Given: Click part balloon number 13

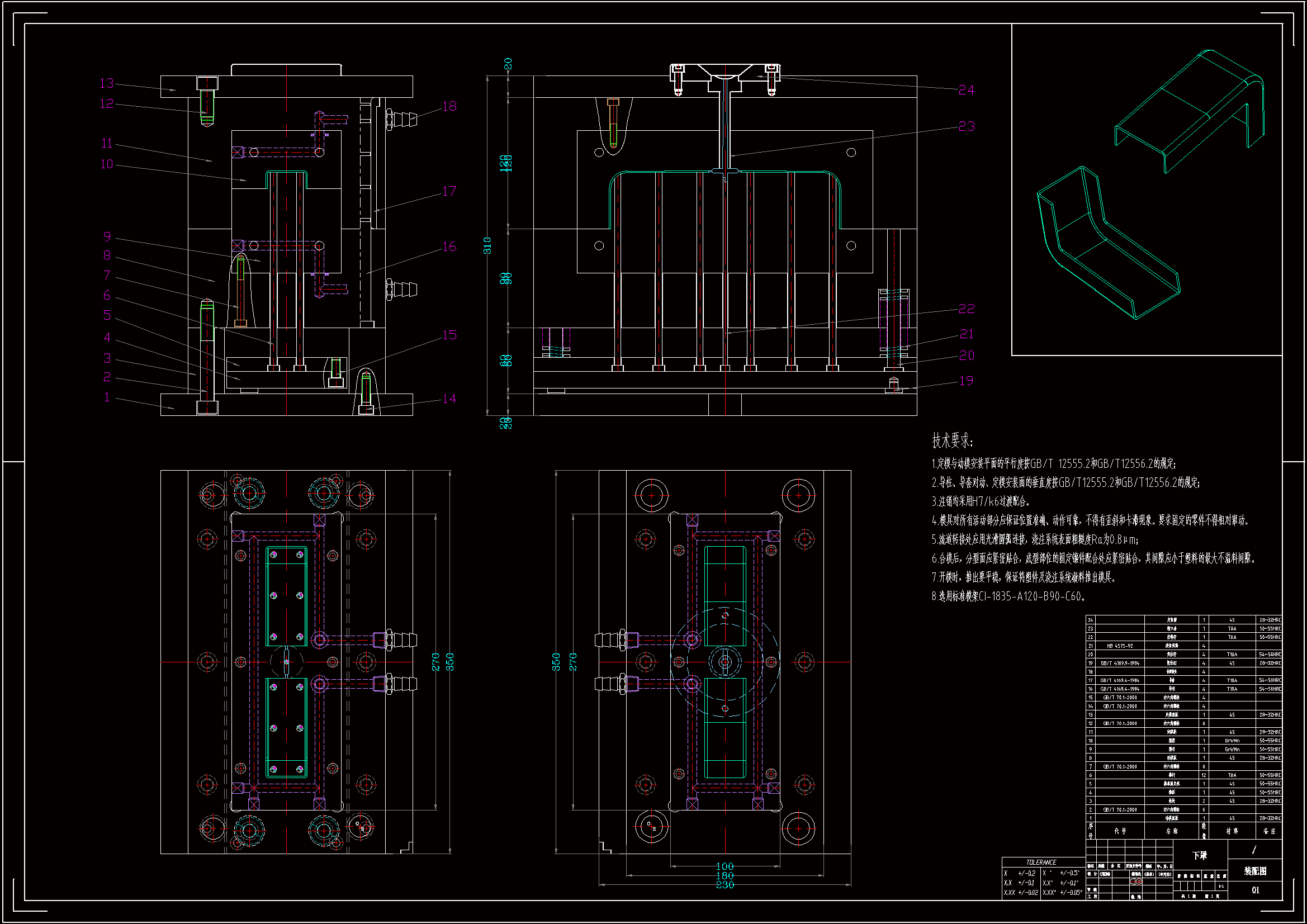Looking at the screenshot, I should (106, 83).
